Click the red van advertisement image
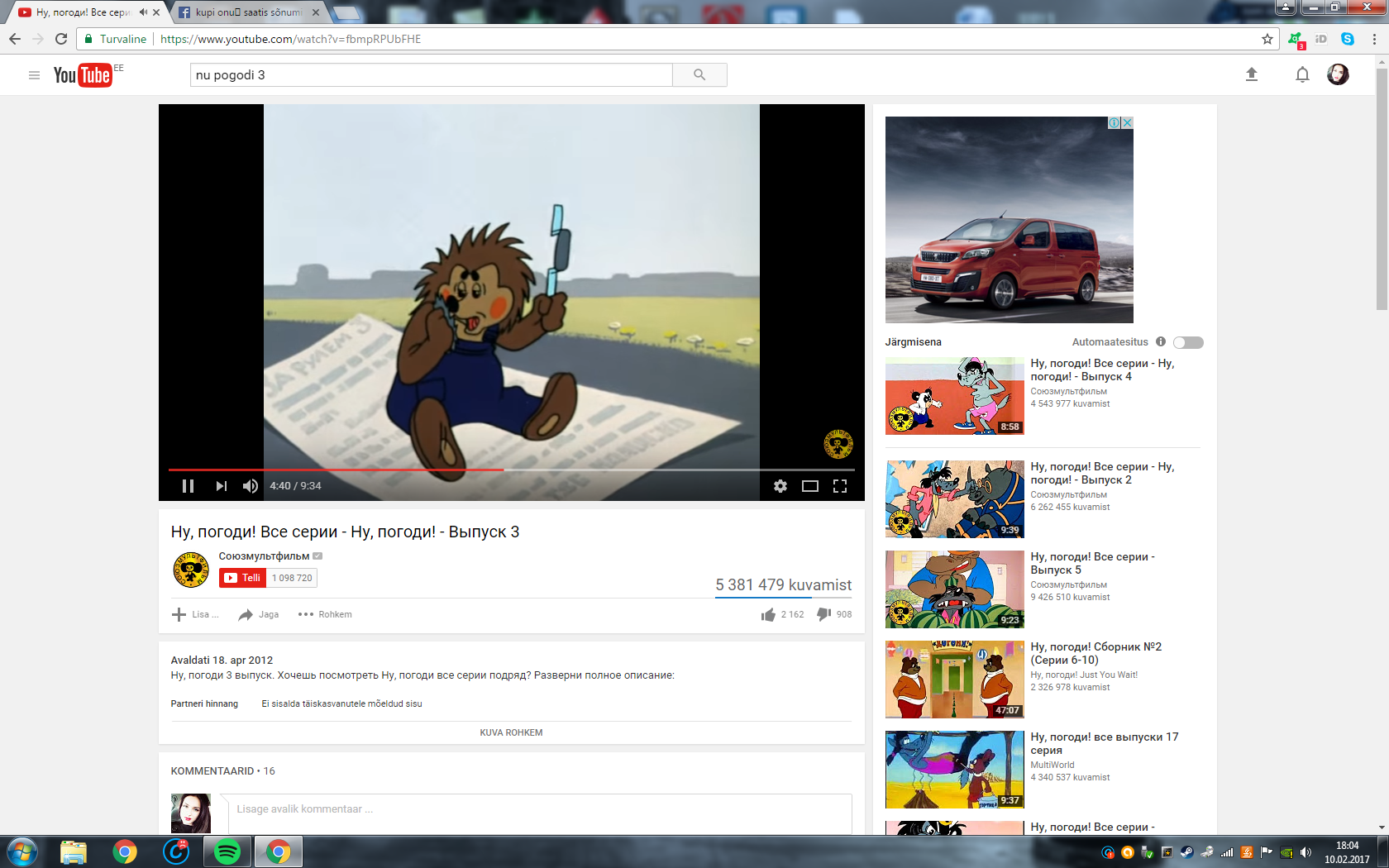The width and height of the screenshot is (1389, 868). point(1010,220)
